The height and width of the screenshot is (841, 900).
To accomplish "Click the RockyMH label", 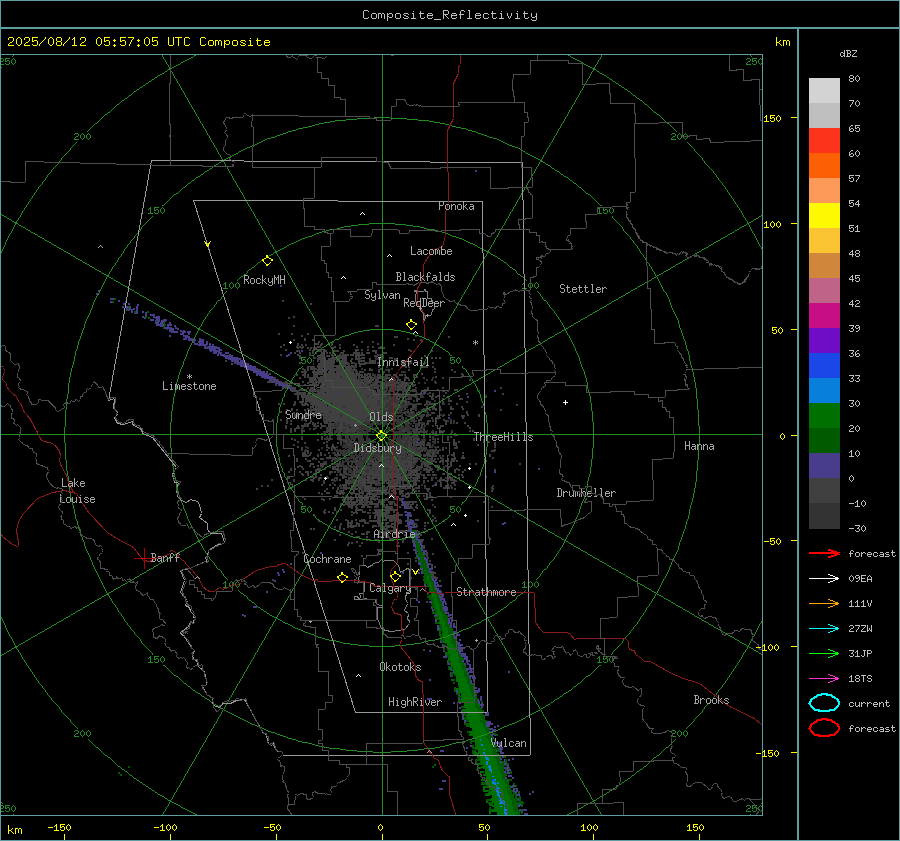I will [x=264, y=280].
